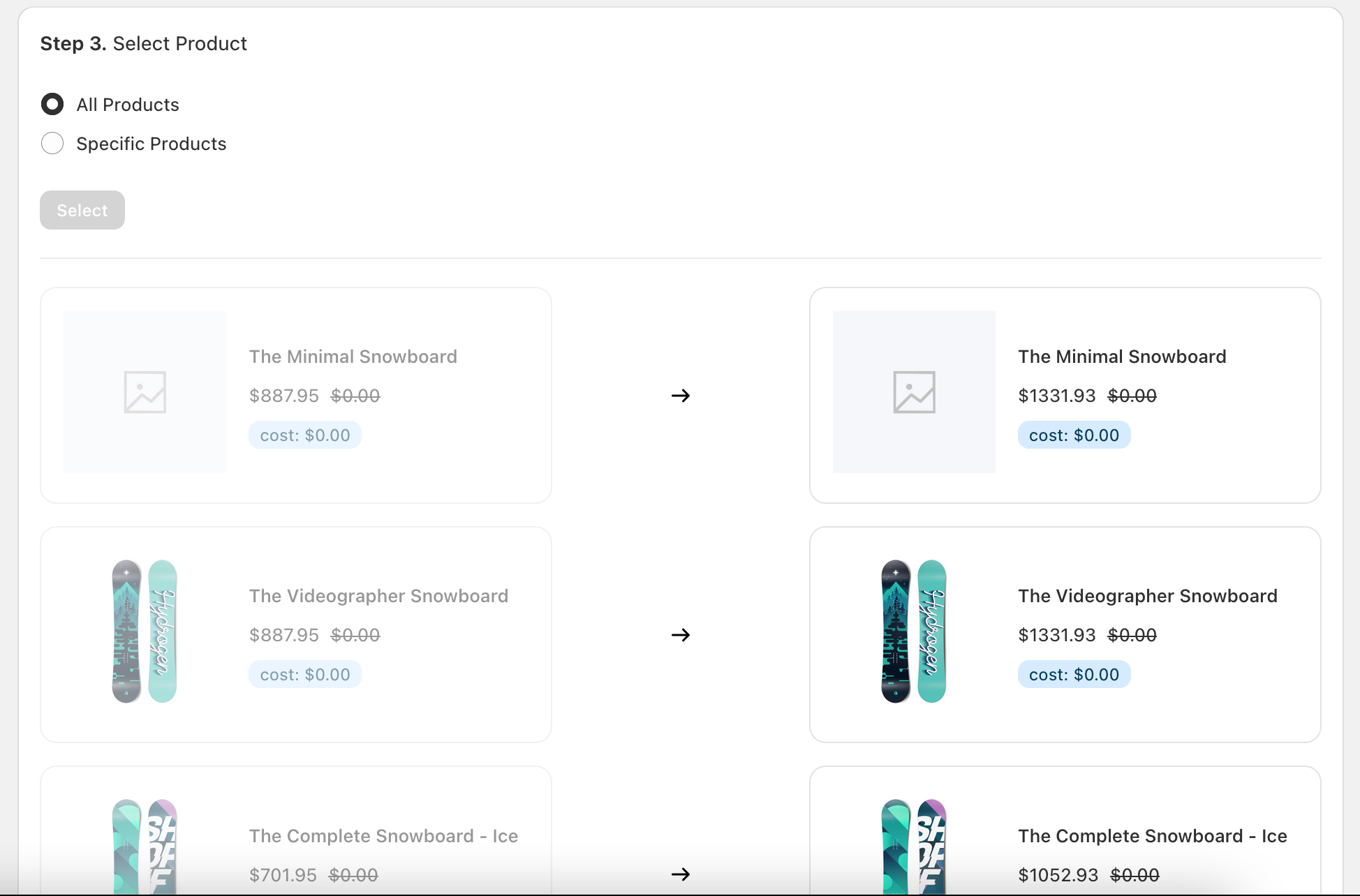Click the 'Step 3. Select Product' heading
The height and width of the screenshot is (896, 1360).
tap(144, 43)
